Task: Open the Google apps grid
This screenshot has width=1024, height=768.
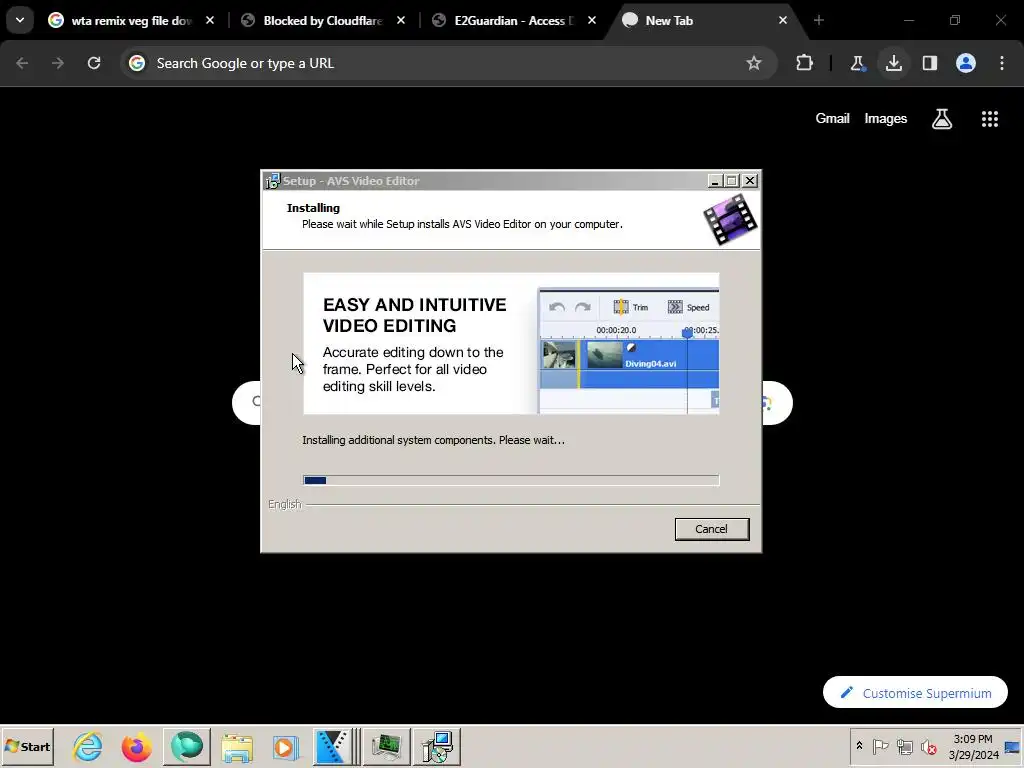Action: click(990, 119)
